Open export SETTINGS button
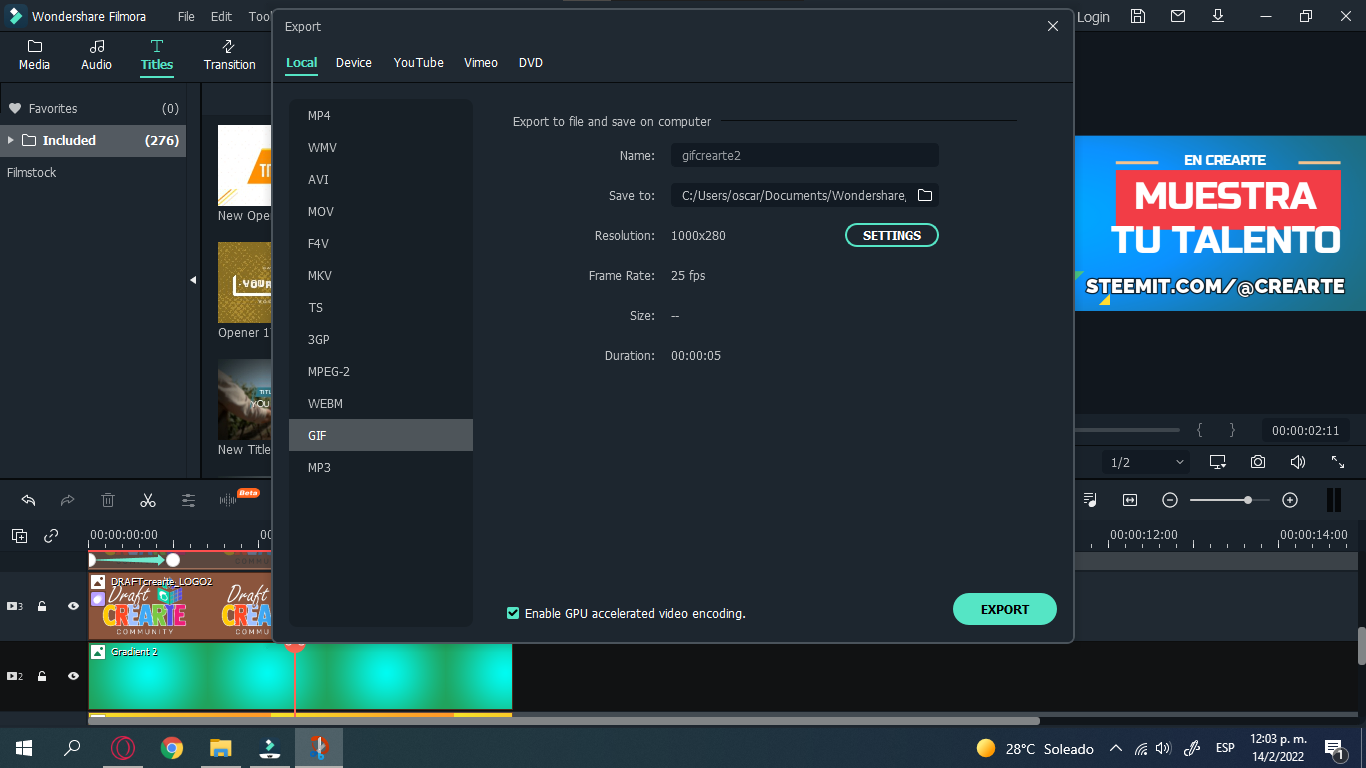The image size is (1366, 768). pyautogui.click(x=892, y=235)
